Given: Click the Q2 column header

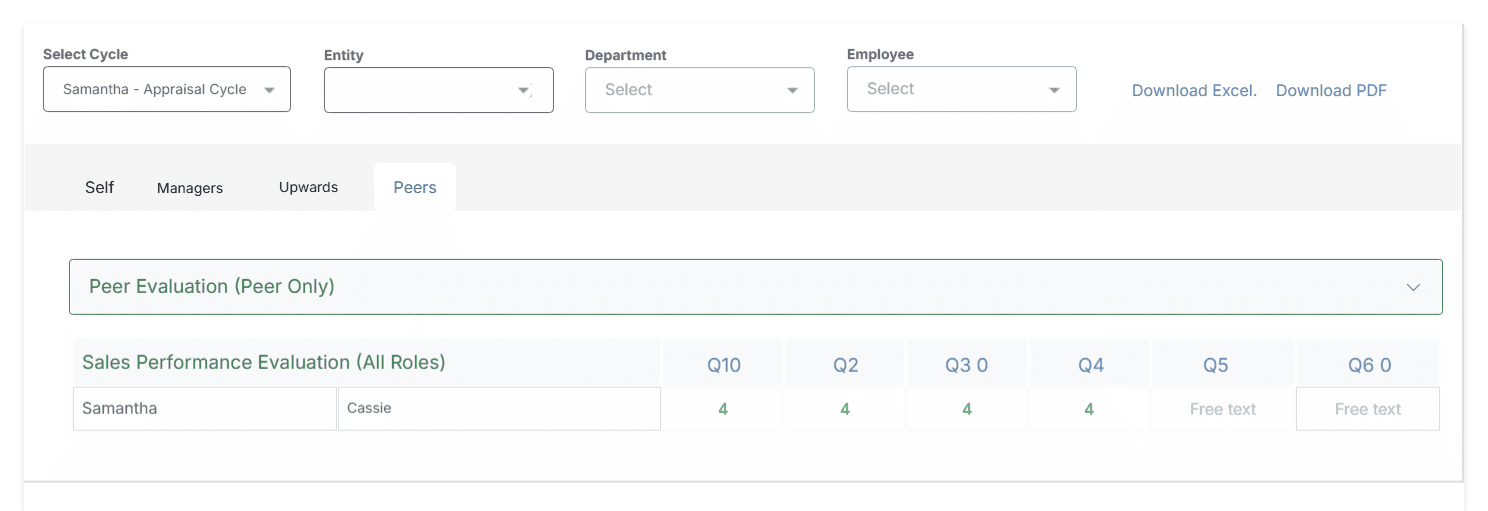Looking at the screenshot, I should pyautogui.click(x=845, y=365).
